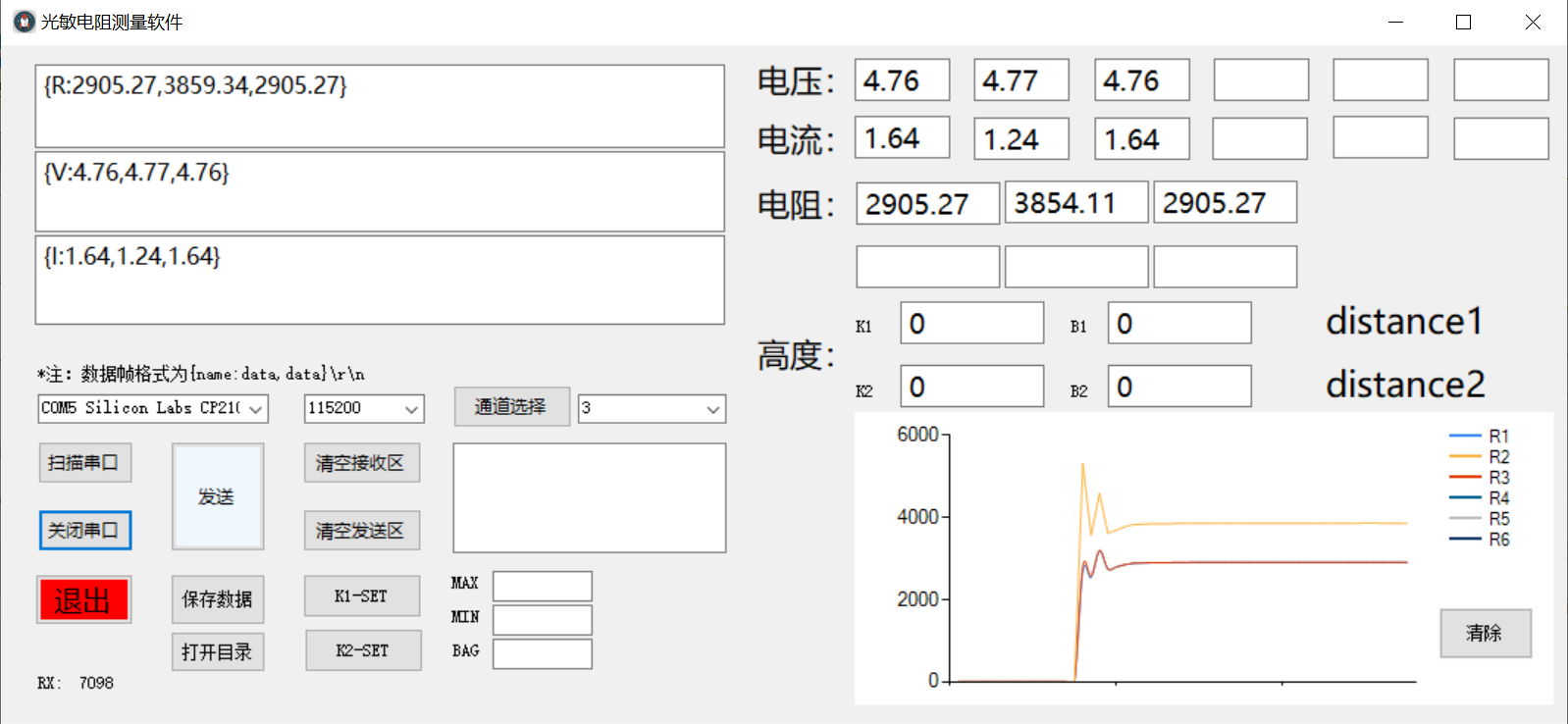
Task: Click the R2 legend color line
Action: [x=1465, y=456]
